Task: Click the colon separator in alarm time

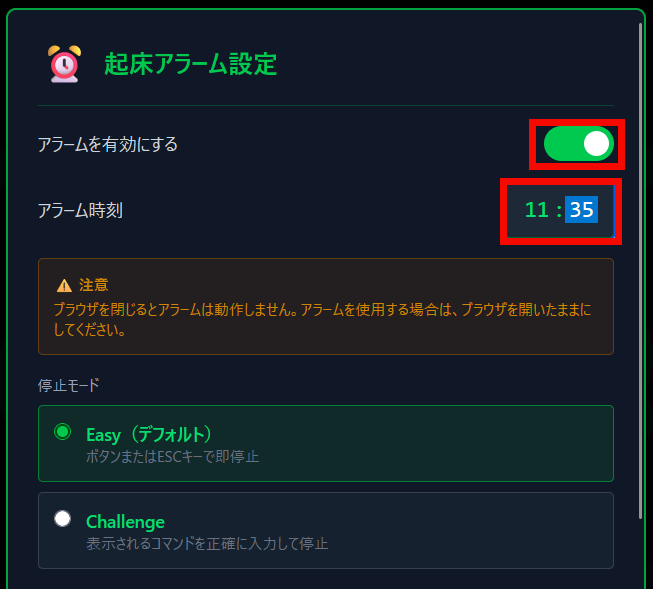Action: (x=559, y=210)
